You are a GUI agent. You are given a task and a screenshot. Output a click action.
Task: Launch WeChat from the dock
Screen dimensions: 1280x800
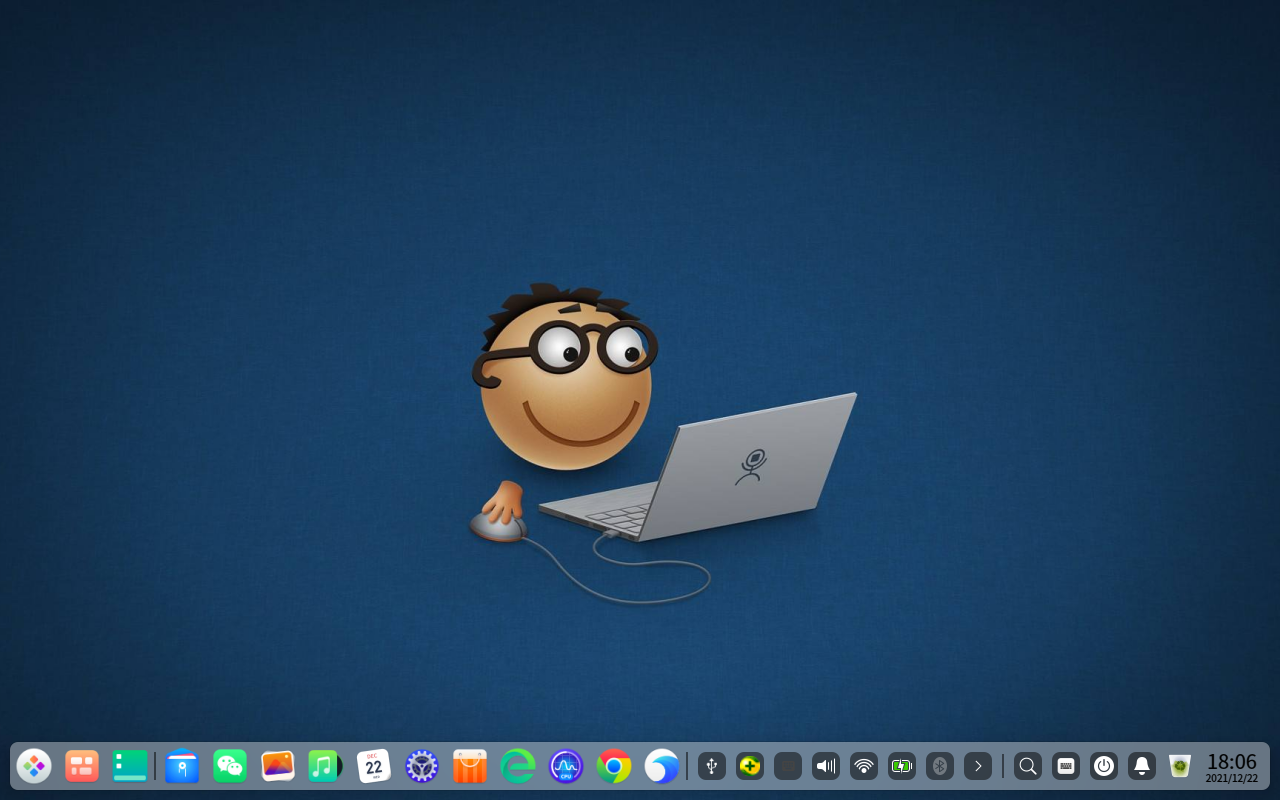(x=230, y=766)
